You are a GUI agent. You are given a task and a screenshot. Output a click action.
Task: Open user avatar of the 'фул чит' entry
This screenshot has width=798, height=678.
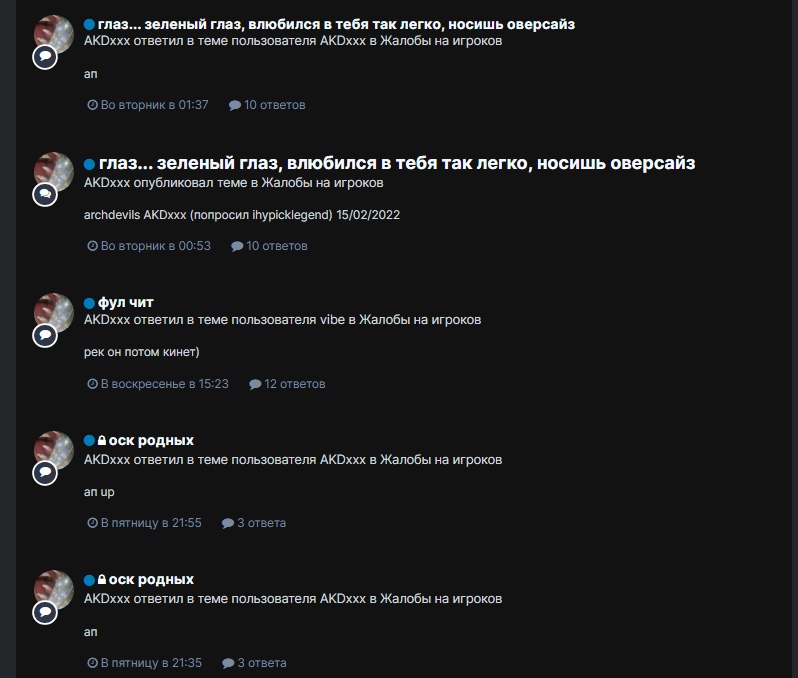54,313
